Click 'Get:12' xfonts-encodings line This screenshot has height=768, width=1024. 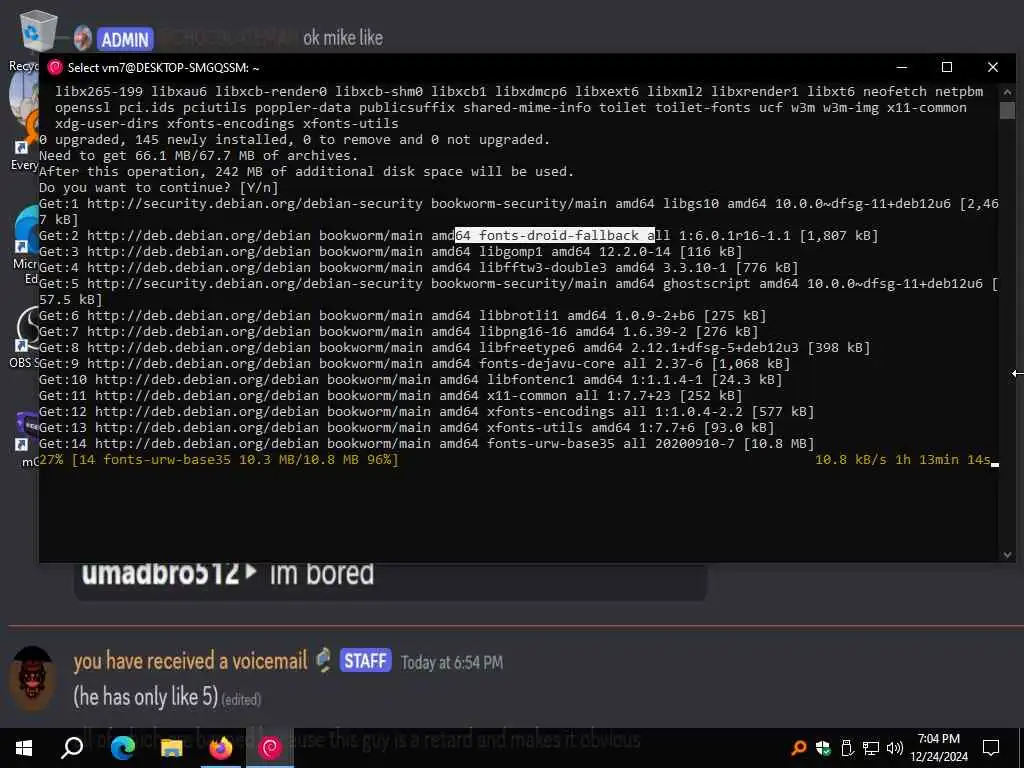click(426, 411)
